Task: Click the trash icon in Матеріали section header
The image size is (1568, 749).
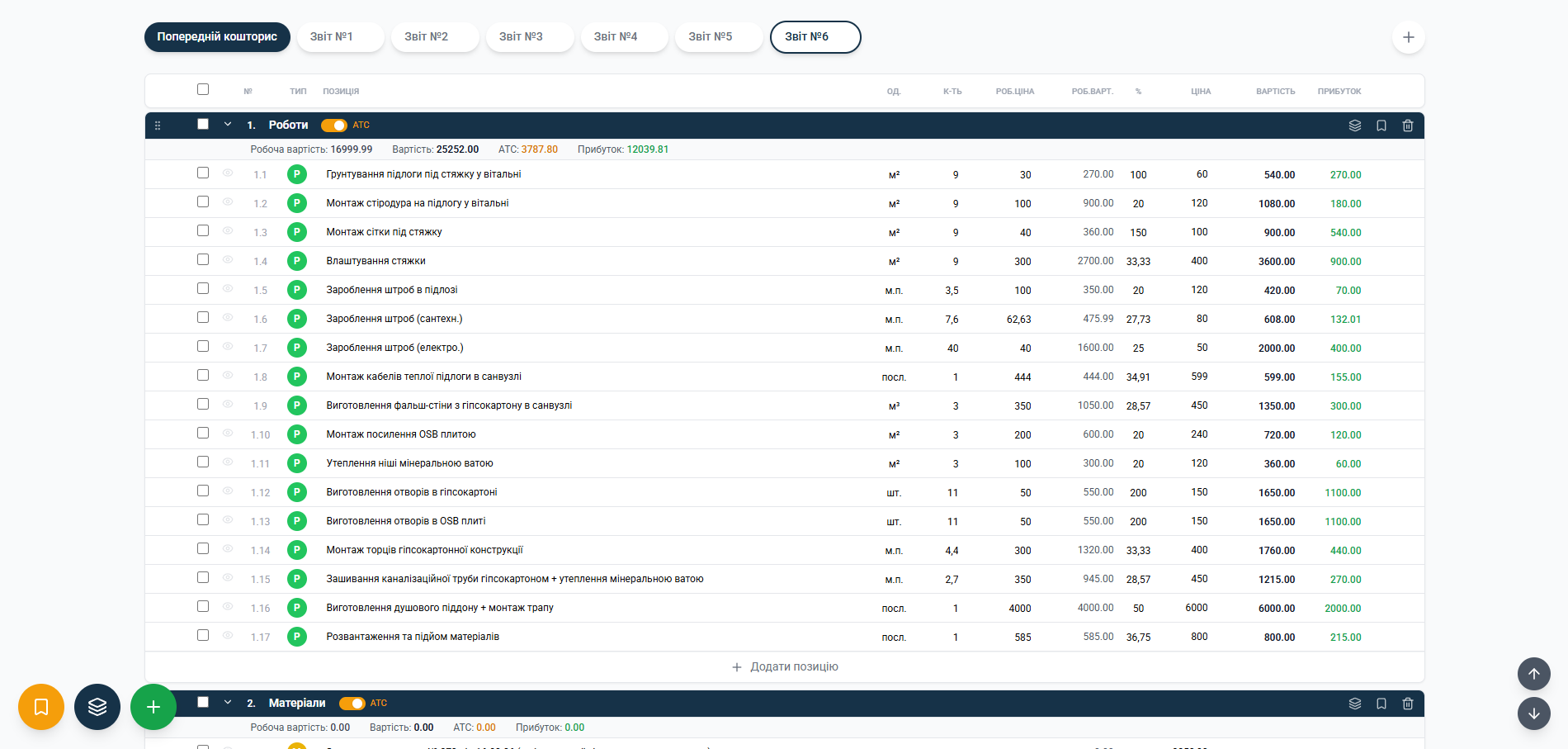Action: (x=1409, y=703)
